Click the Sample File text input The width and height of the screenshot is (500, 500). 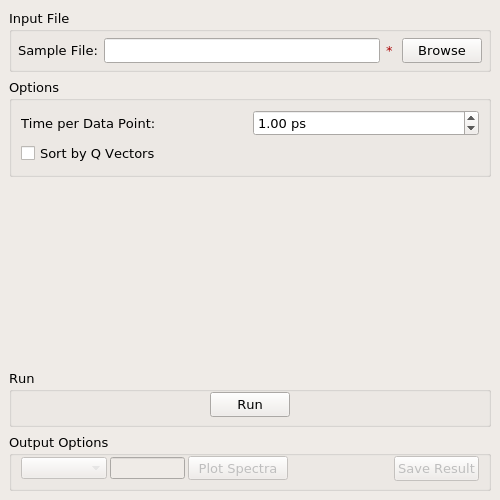[242, 50]
